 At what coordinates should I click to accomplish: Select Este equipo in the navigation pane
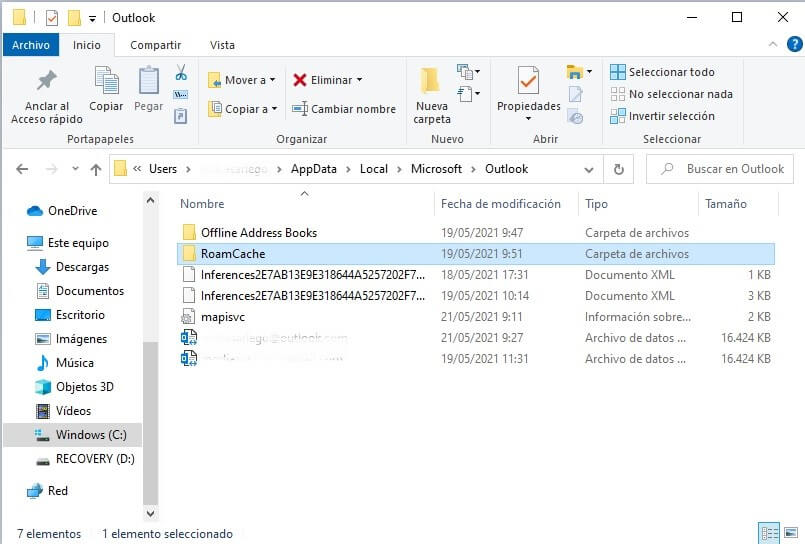coord(68,243)
